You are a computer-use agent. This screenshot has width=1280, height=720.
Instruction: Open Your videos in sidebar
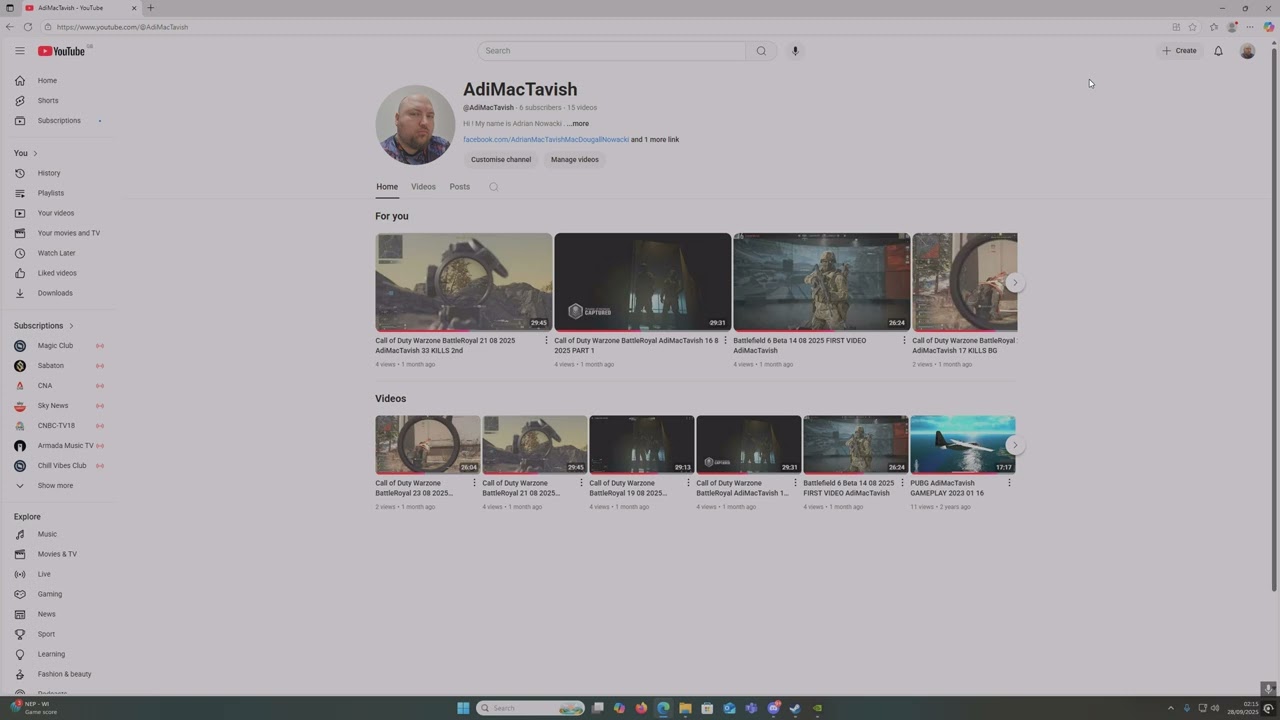58,213
